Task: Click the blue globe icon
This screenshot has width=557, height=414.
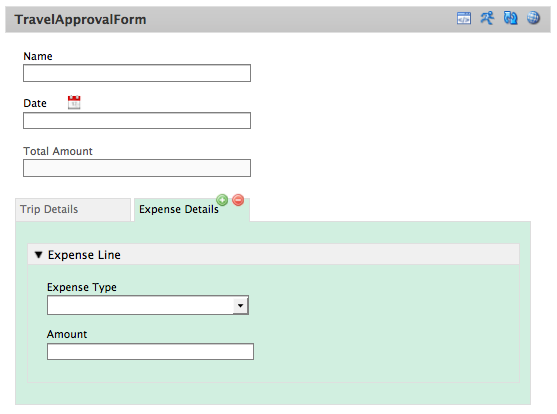Action: tap(533, 18)
